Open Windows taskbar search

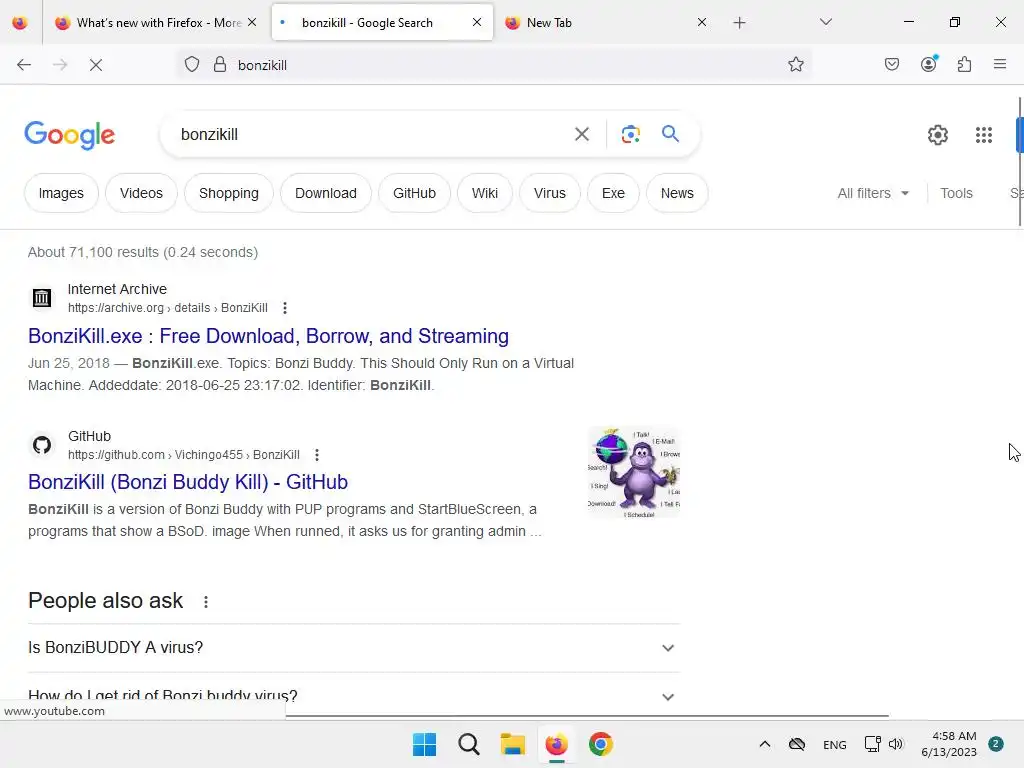[x=469, y=744]
